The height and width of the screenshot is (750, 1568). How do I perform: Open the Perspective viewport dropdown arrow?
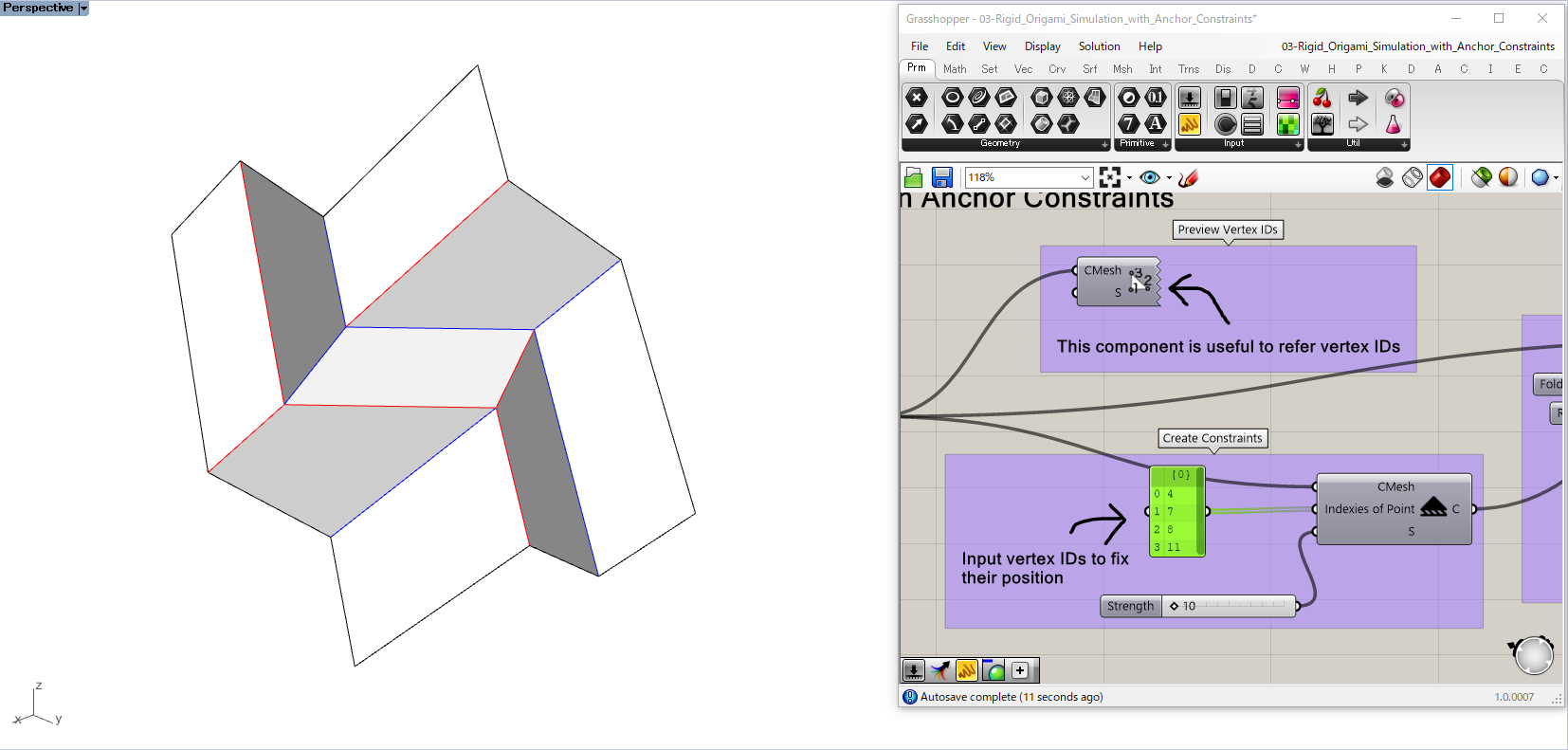tap(83, 8)
